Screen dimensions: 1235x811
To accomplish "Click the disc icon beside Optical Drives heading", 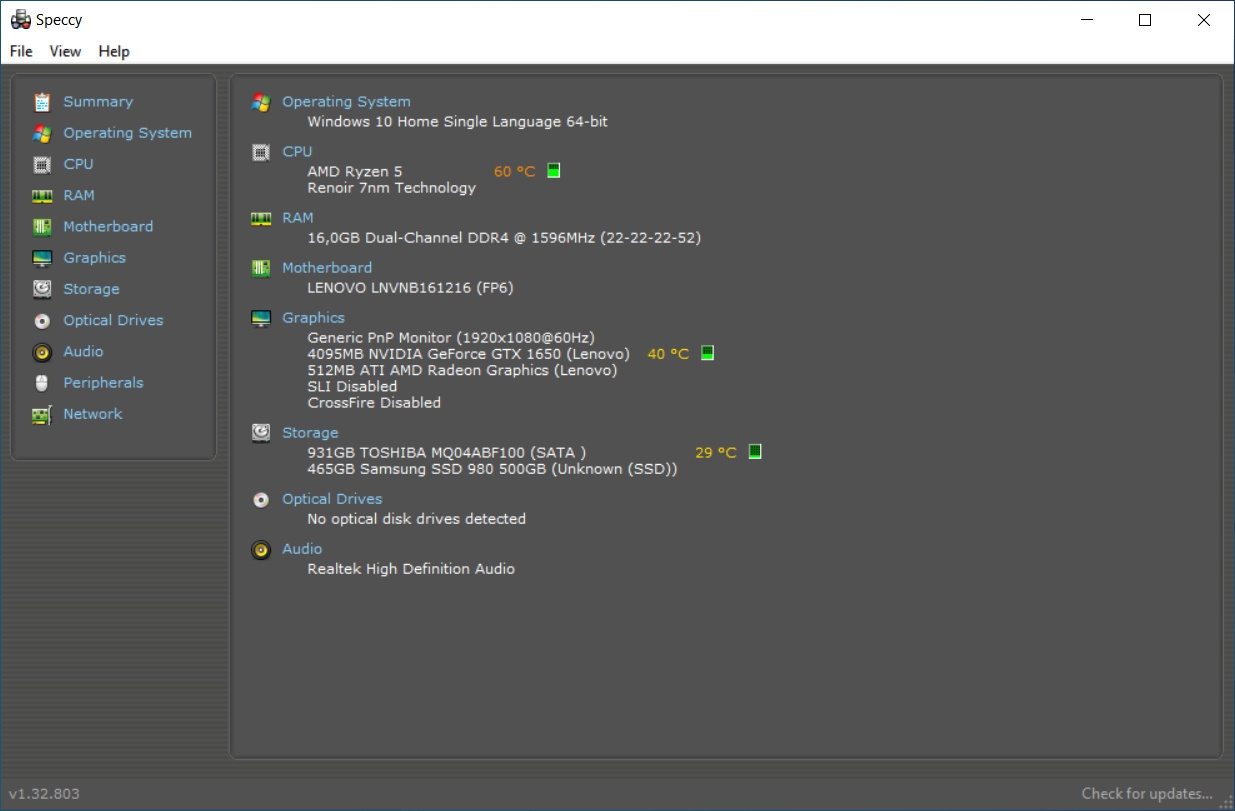I will (x=261, y=499).
